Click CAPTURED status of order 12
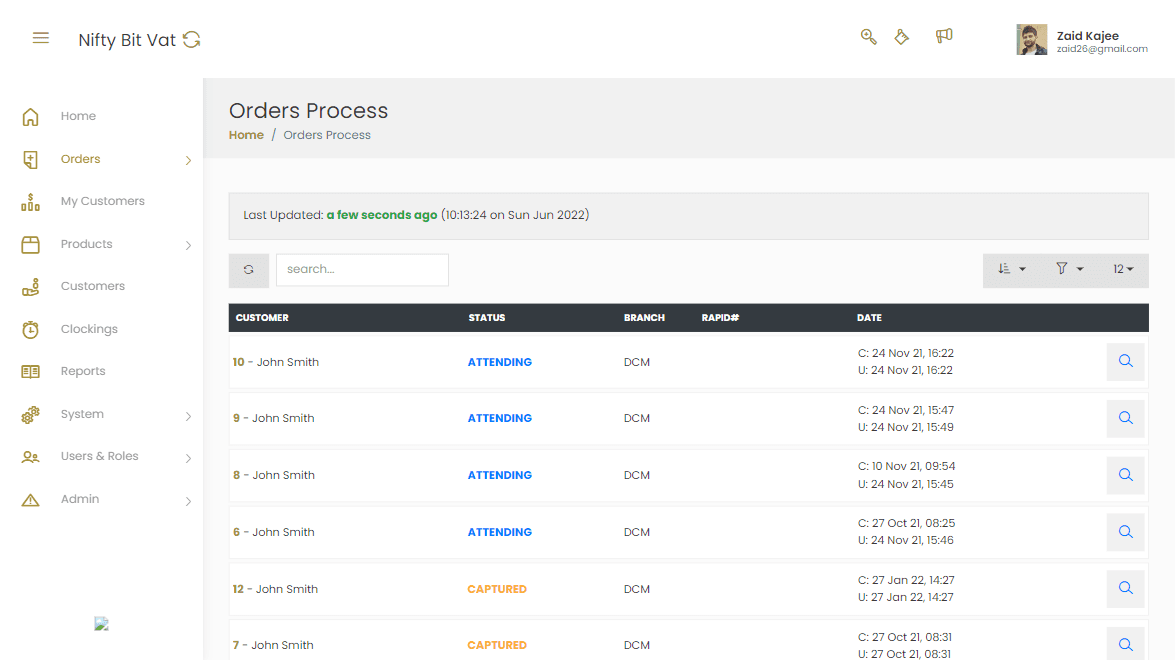Viewport: 1175px width, 660px height. click(497, 589)
